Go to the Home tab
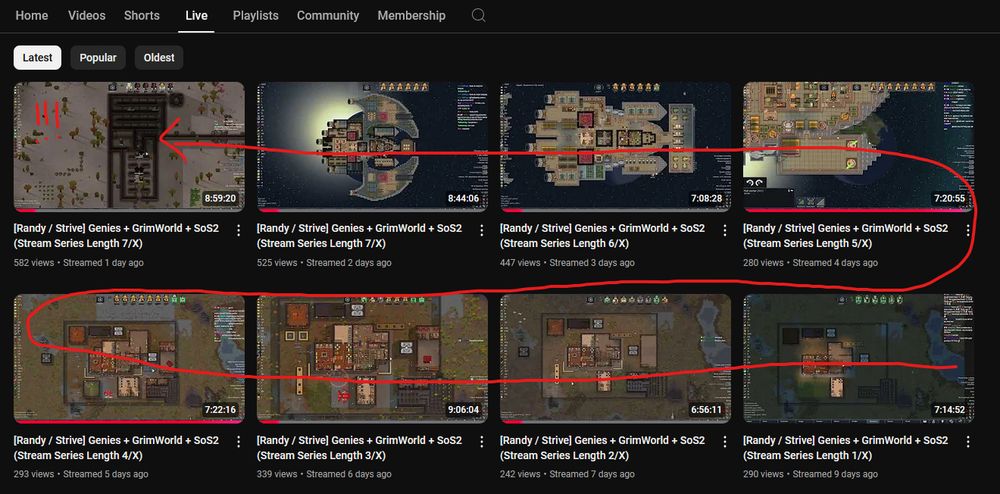Viewport: 1000px width, 494px height. click(x=32, y=15)
